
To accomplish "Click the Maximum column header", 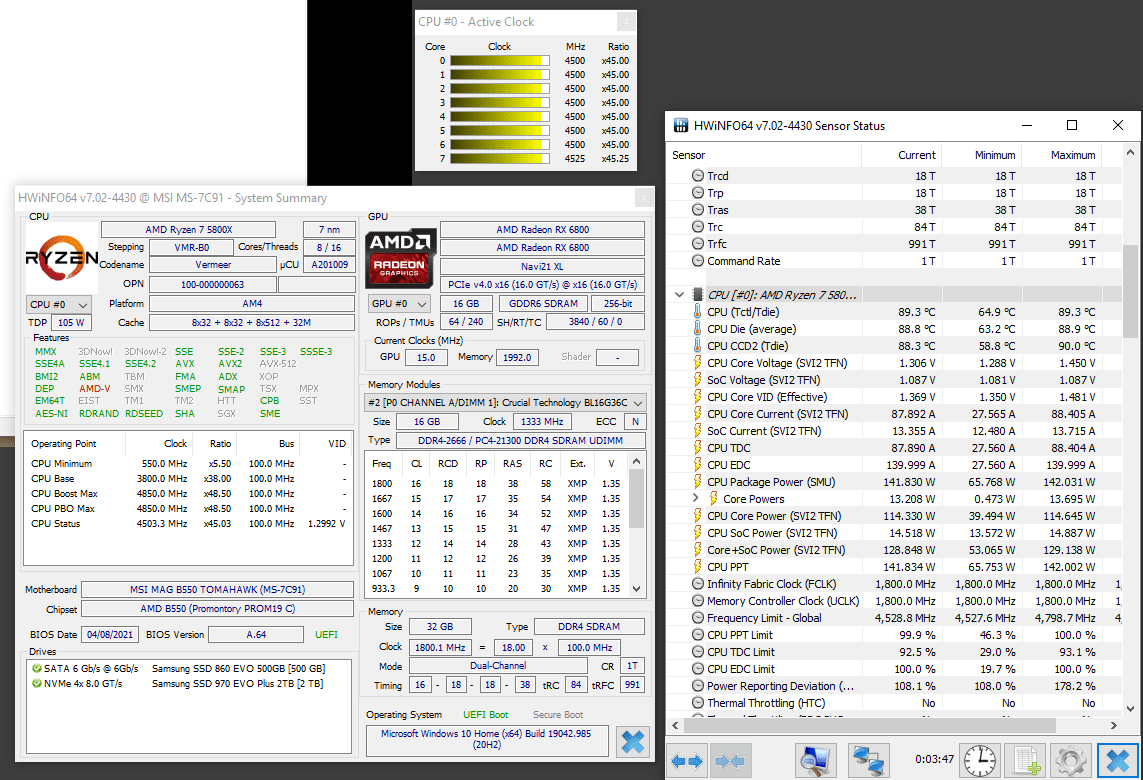I will [1061, 155].
